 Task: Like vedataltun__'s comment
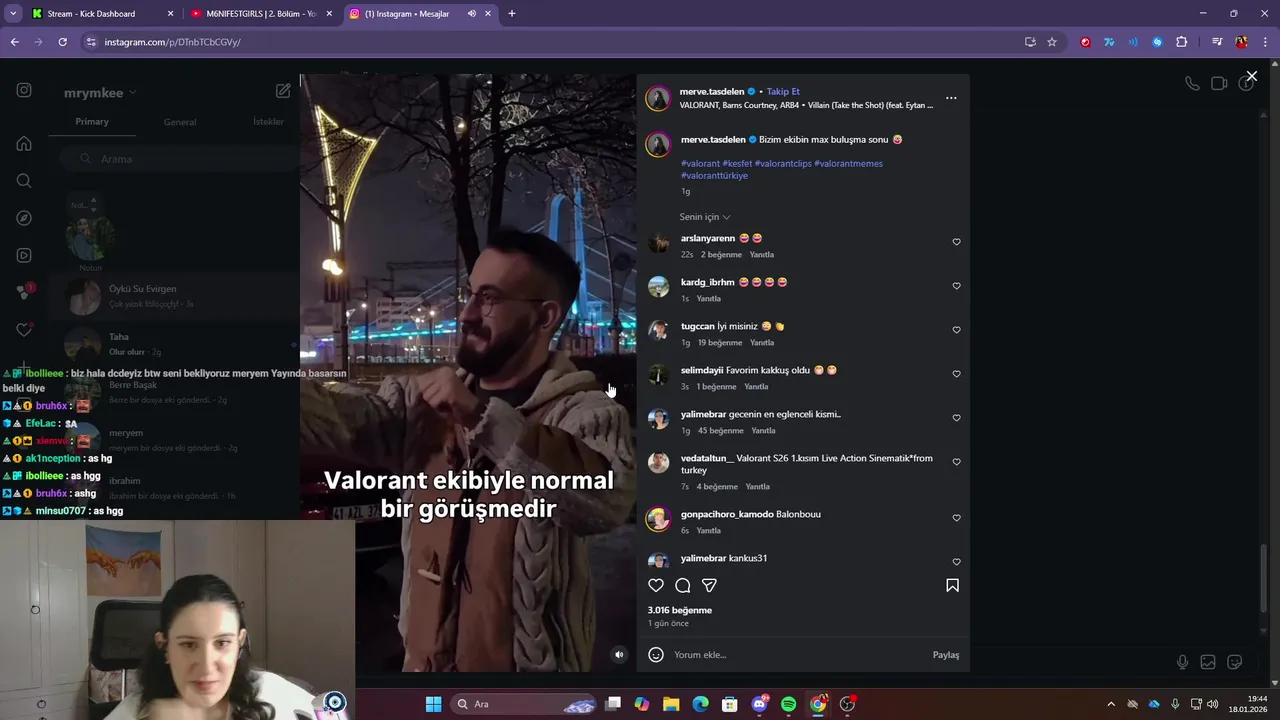(956, 462)
